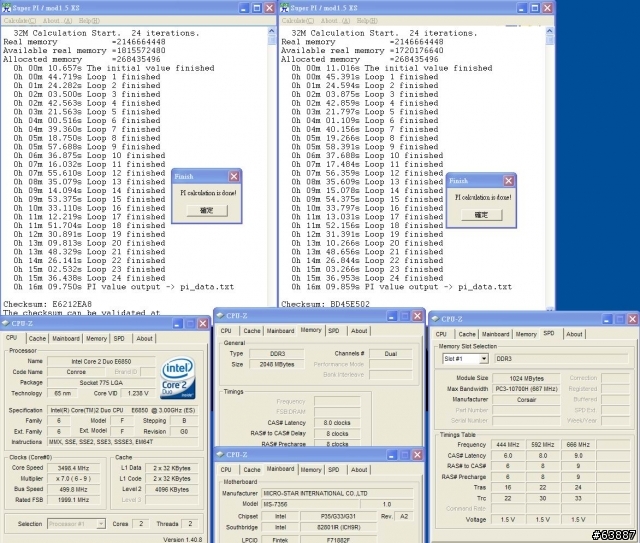The height and width of the screenshot is (543, 640).
Task: Select Mainboard tab in CPU-Z memory window
Action: [280, 331]
